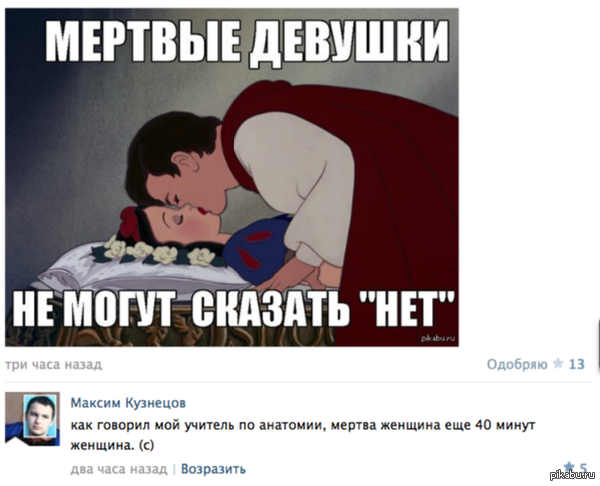Open the like count showing 13

(577, 364)
